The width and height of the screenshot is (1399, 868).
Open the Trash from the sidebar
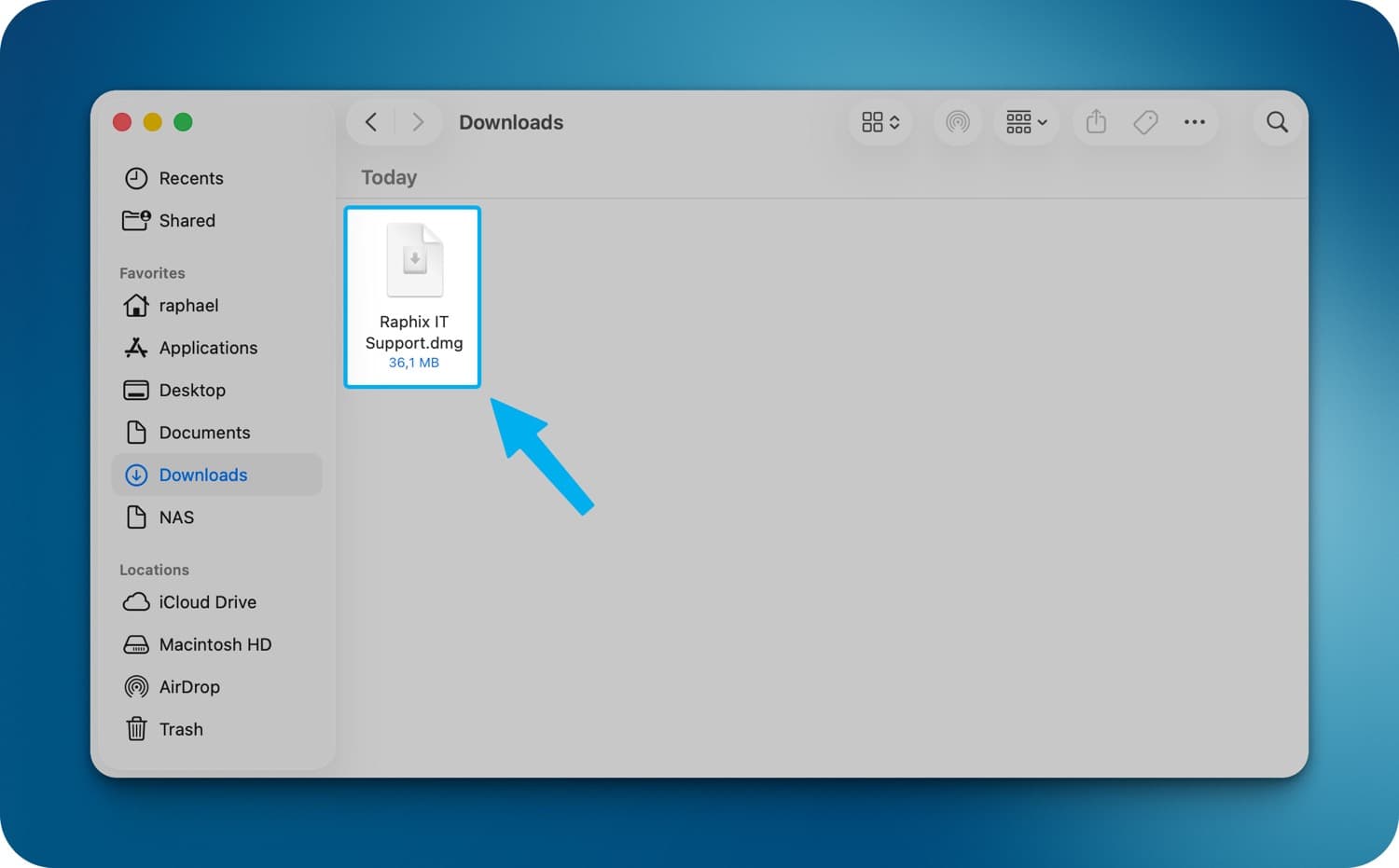click(181, 729)
